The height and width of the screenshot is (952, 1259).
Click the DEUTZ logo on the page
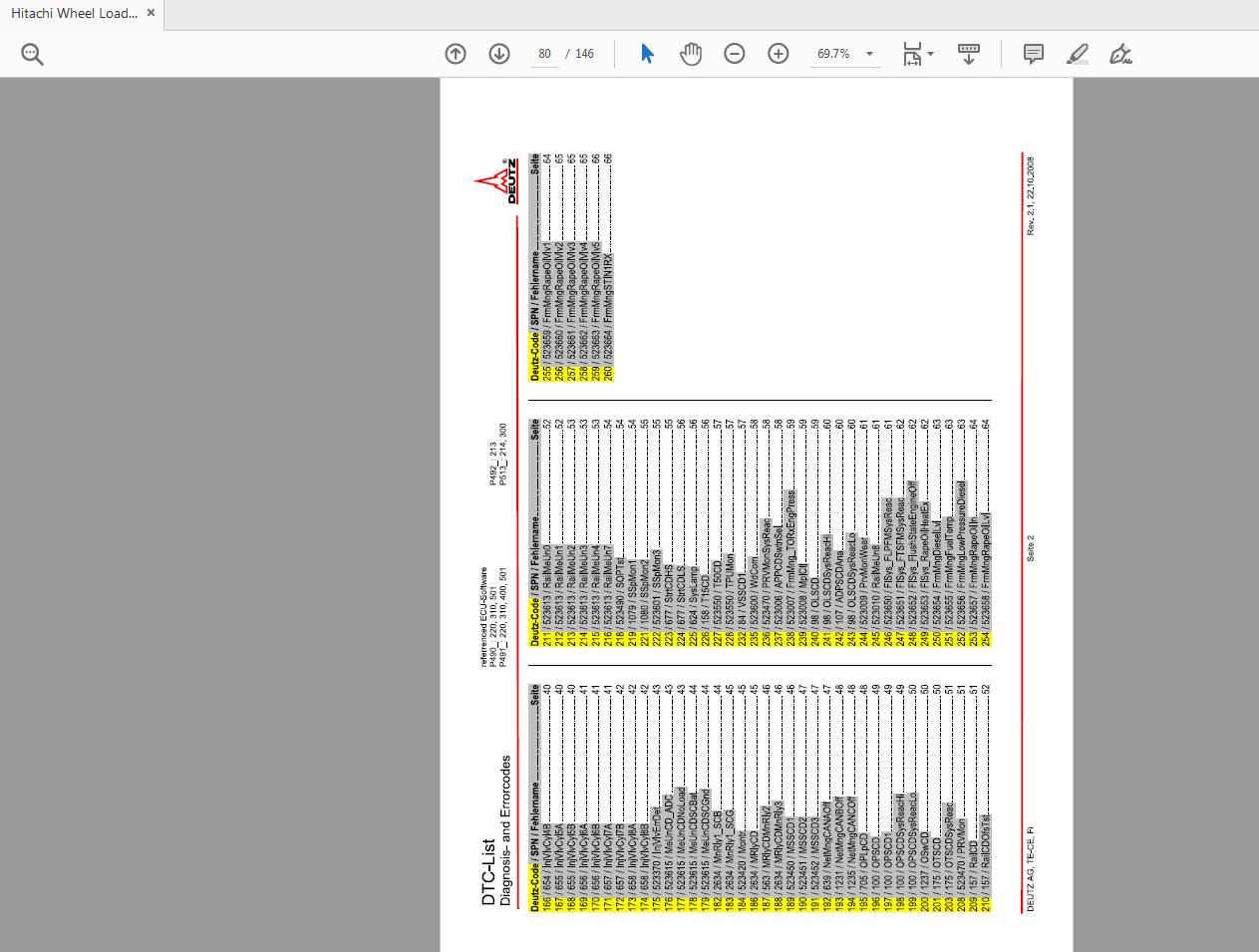click(496, 181)
